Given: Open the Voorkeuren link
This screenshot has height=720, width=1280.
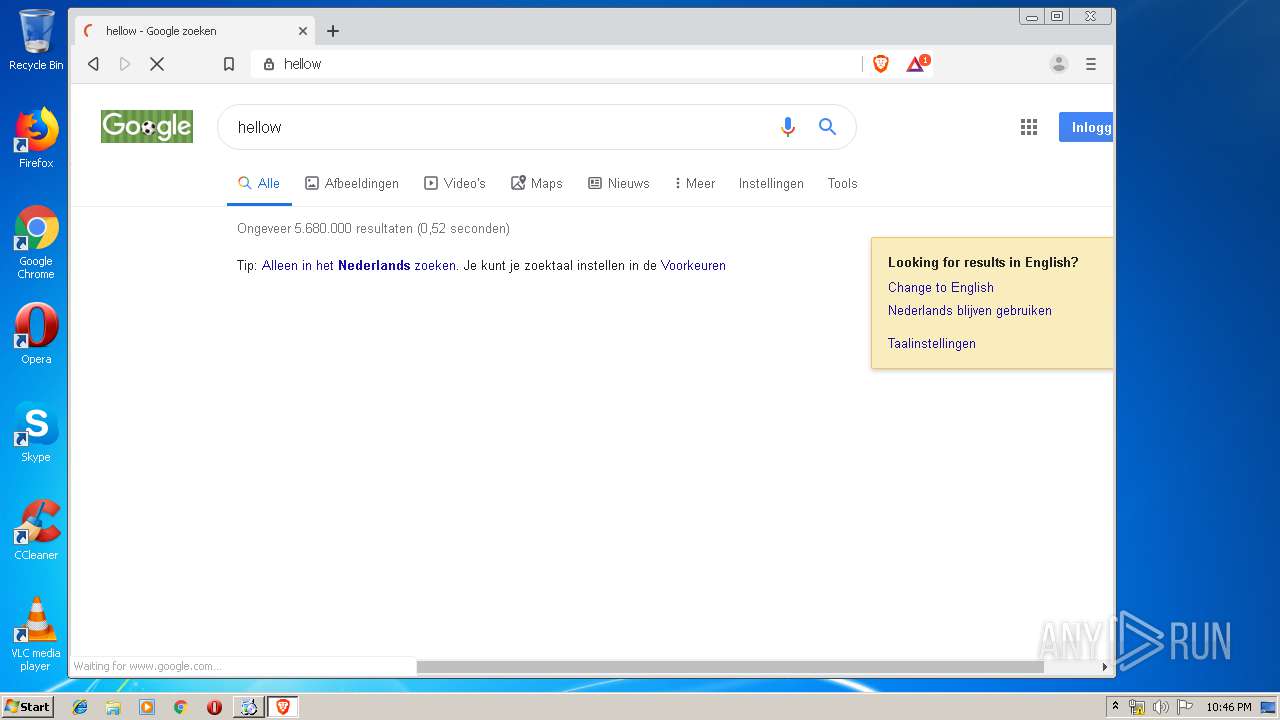Looking at the screenshot, I should 693,266.
